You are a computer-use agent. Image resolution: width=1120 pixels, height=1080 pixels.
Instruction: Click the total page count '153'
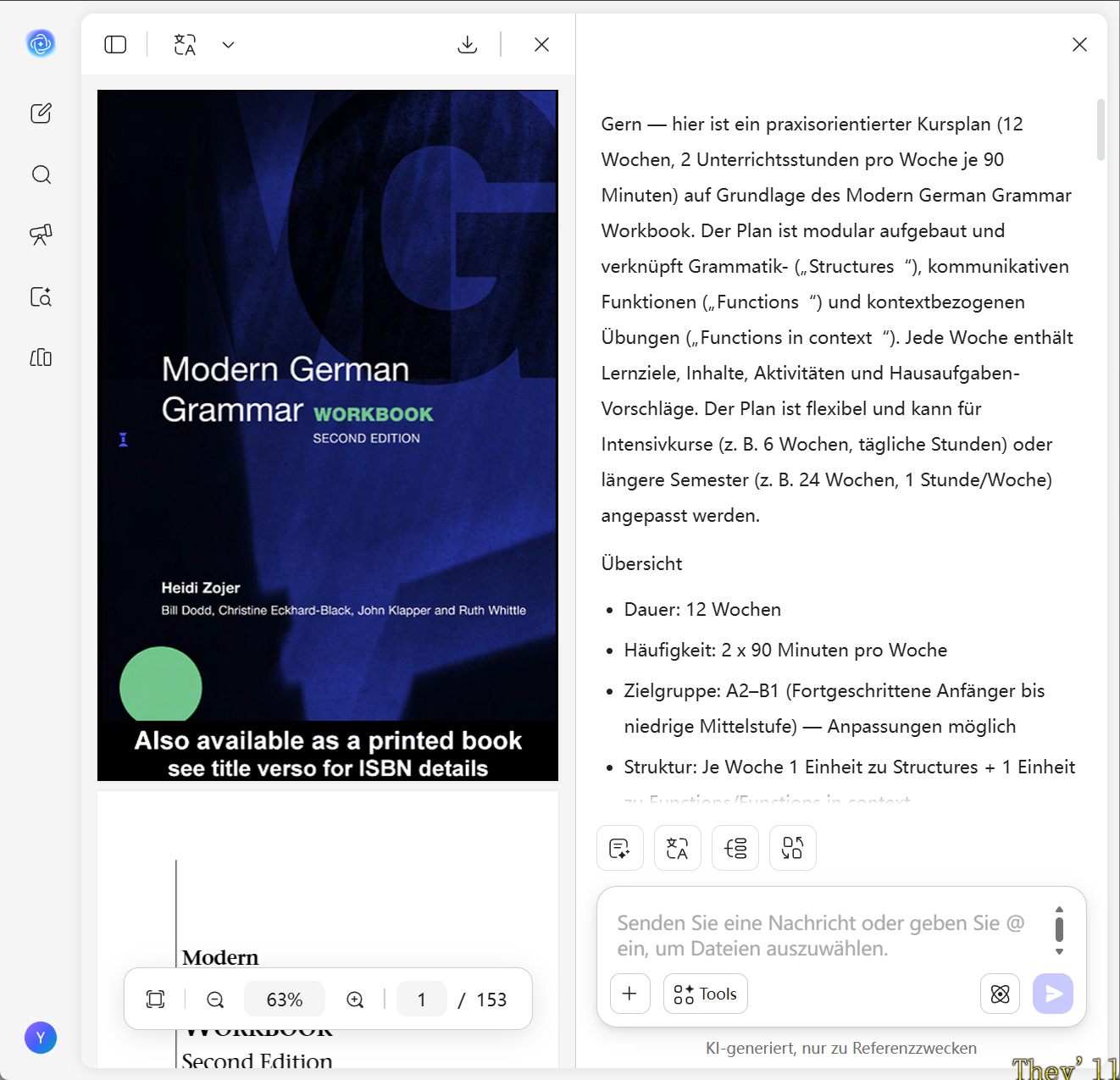[x=491, y=1000]
